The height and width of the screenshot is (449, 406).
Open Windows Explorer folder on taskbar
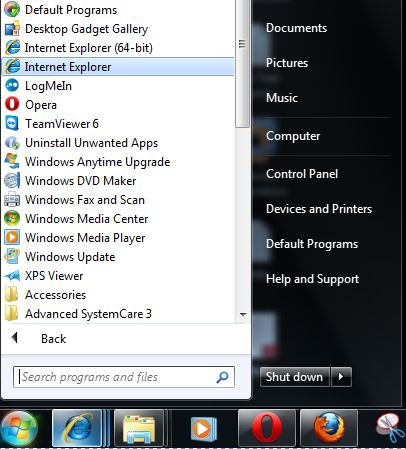[139, 428]
